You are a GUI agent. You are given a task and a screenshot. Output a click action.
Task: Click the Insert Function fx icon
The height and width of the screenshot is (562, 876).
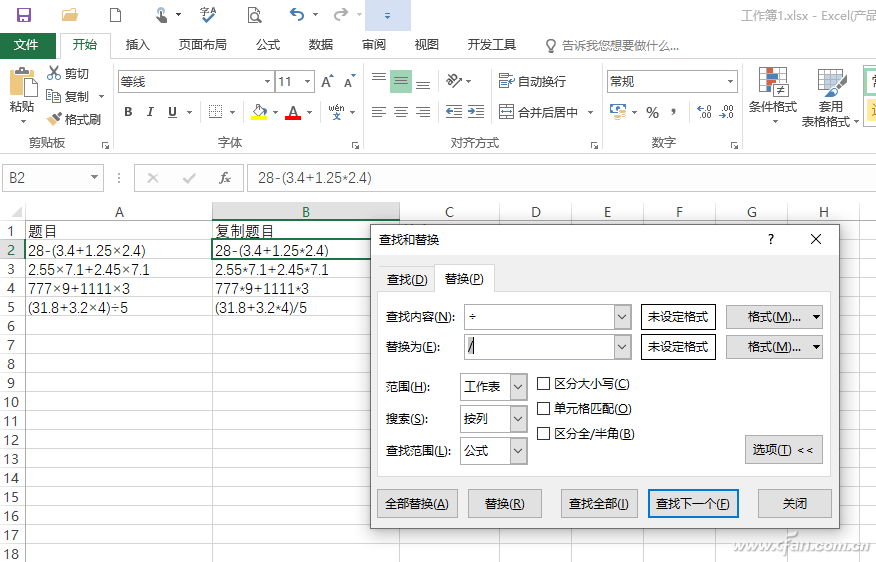(x=225, y=178)
